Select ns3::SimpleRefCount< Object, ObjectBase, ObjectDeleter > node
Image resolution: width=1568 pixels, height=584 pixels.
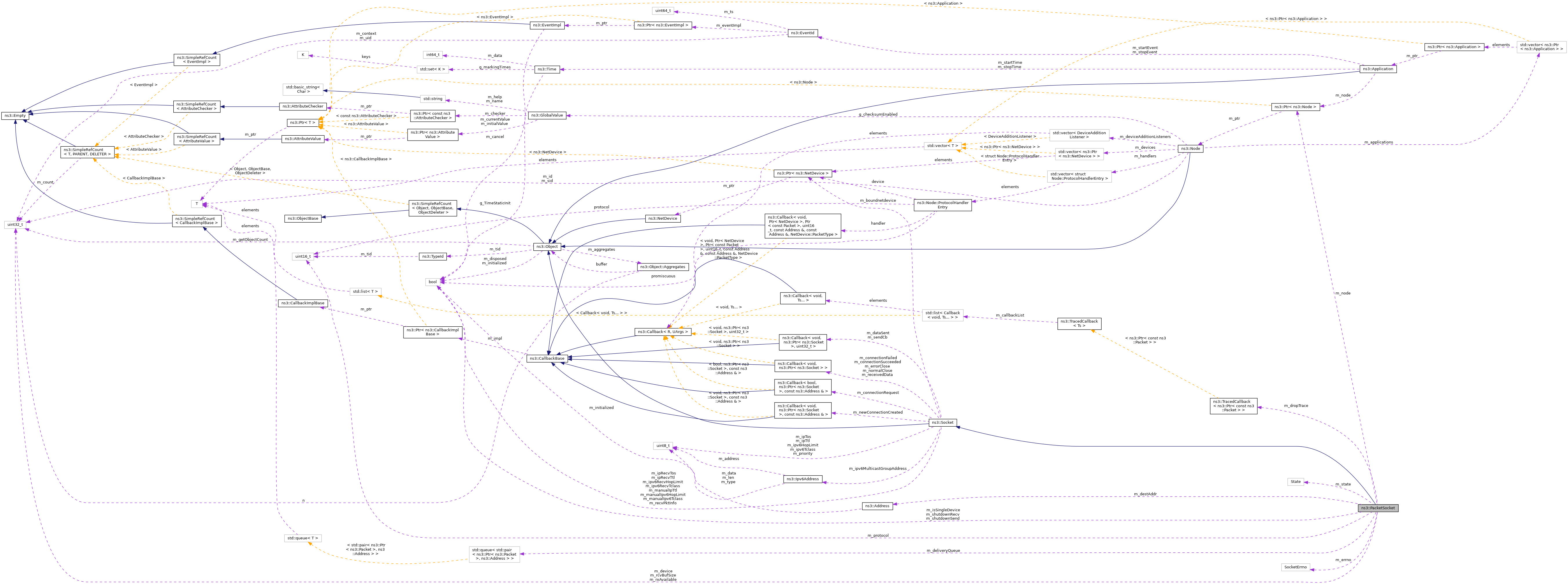433,208
